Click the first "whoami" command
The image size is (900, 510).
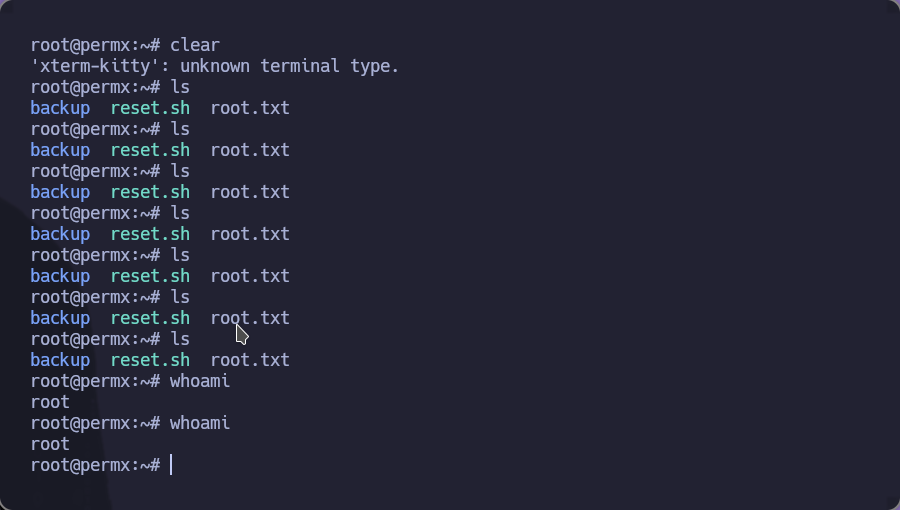pos(200,381)
